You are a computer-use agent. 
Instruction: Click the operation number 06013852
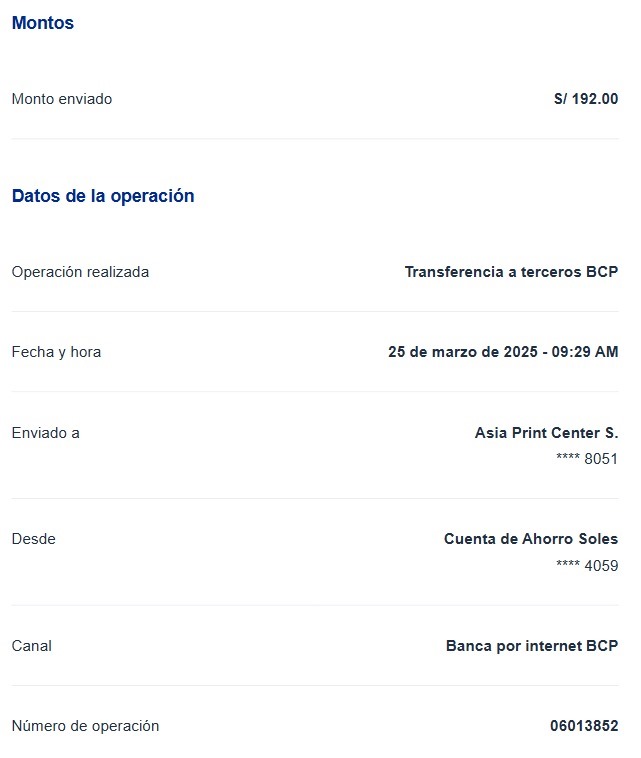click(x=584, y=726)
